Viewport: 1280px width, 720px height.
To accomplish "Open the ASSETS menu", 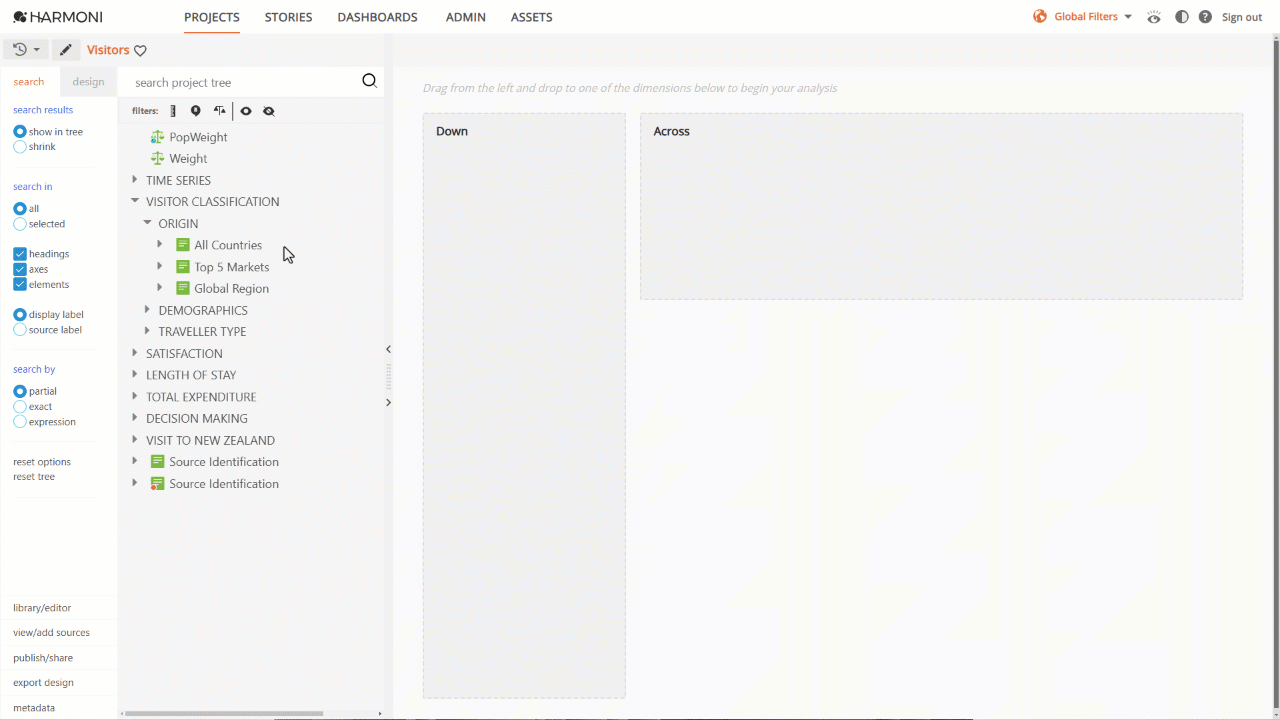I will (531, 17).
